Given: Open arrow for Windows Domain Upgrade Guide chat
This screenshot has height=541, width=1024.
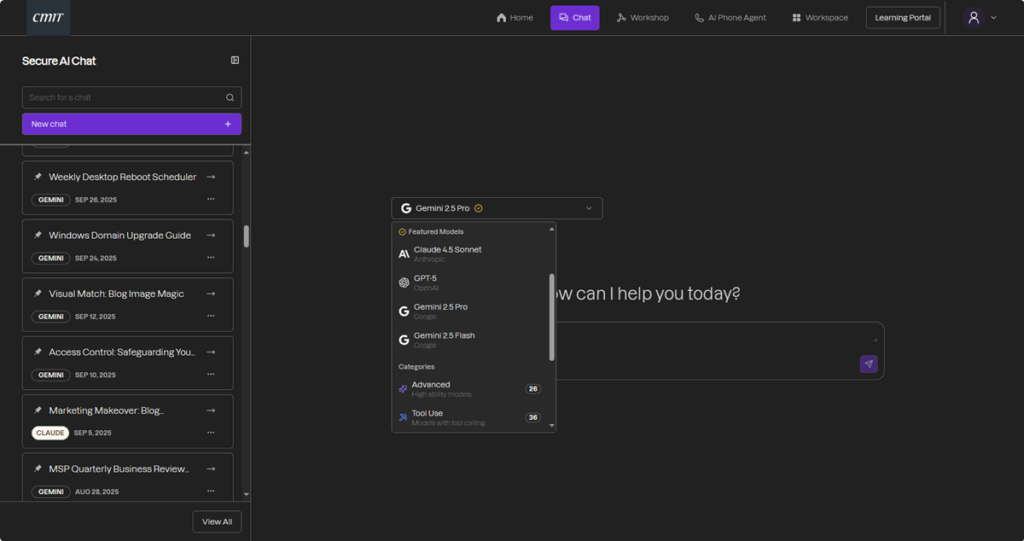Looking at the screenshot, I should click(211, 236).
